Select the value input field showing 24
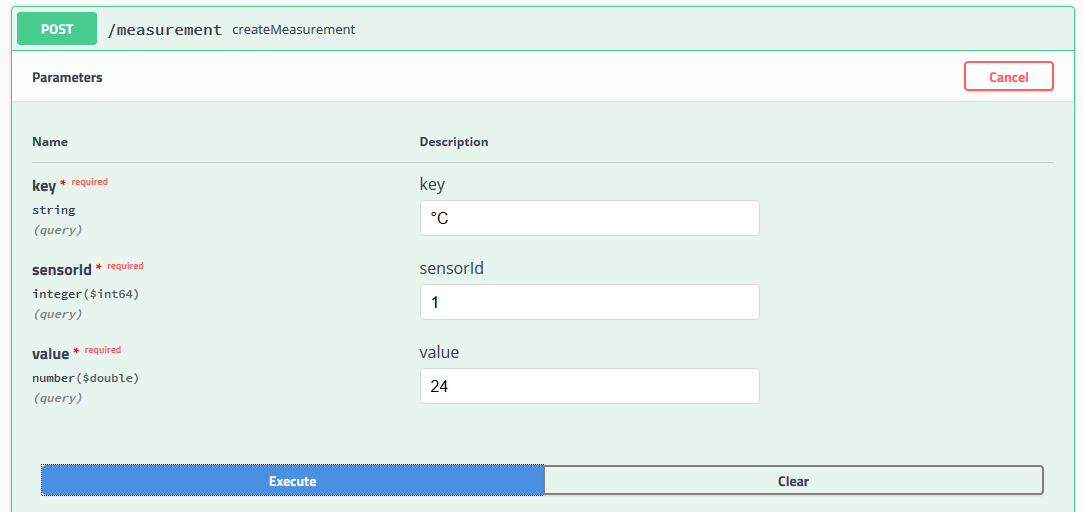 tap(589, 386)
